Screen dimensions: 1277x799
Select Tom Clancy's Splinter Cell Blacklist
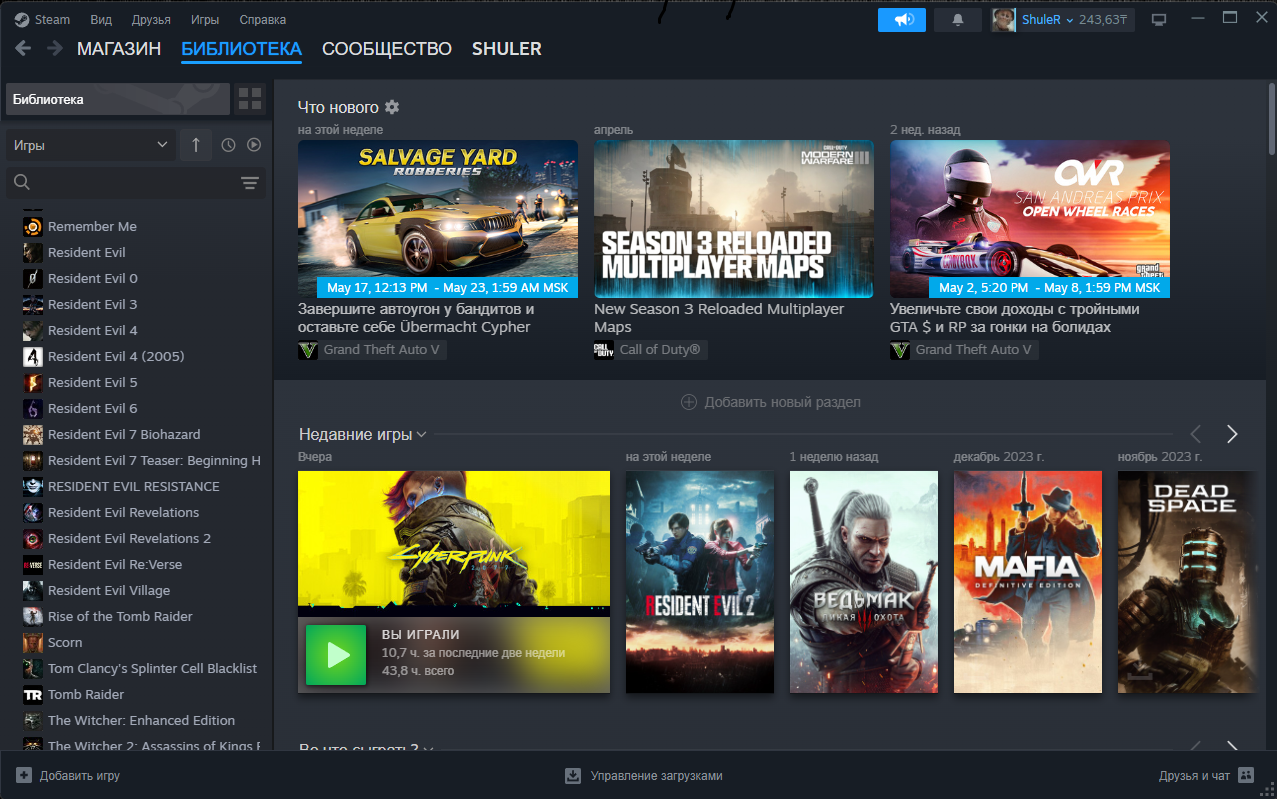(x=152, y=668)
